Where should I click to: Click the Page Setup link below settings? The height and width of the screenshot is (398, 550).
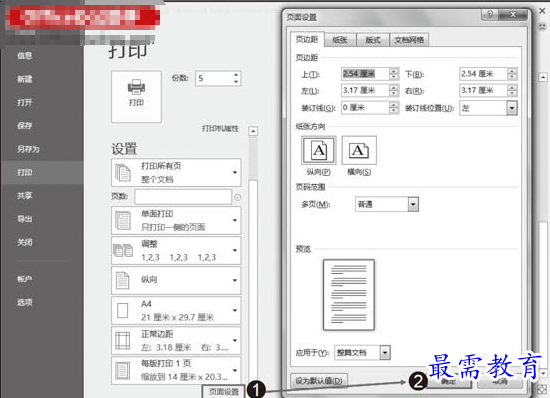(224, 392)
